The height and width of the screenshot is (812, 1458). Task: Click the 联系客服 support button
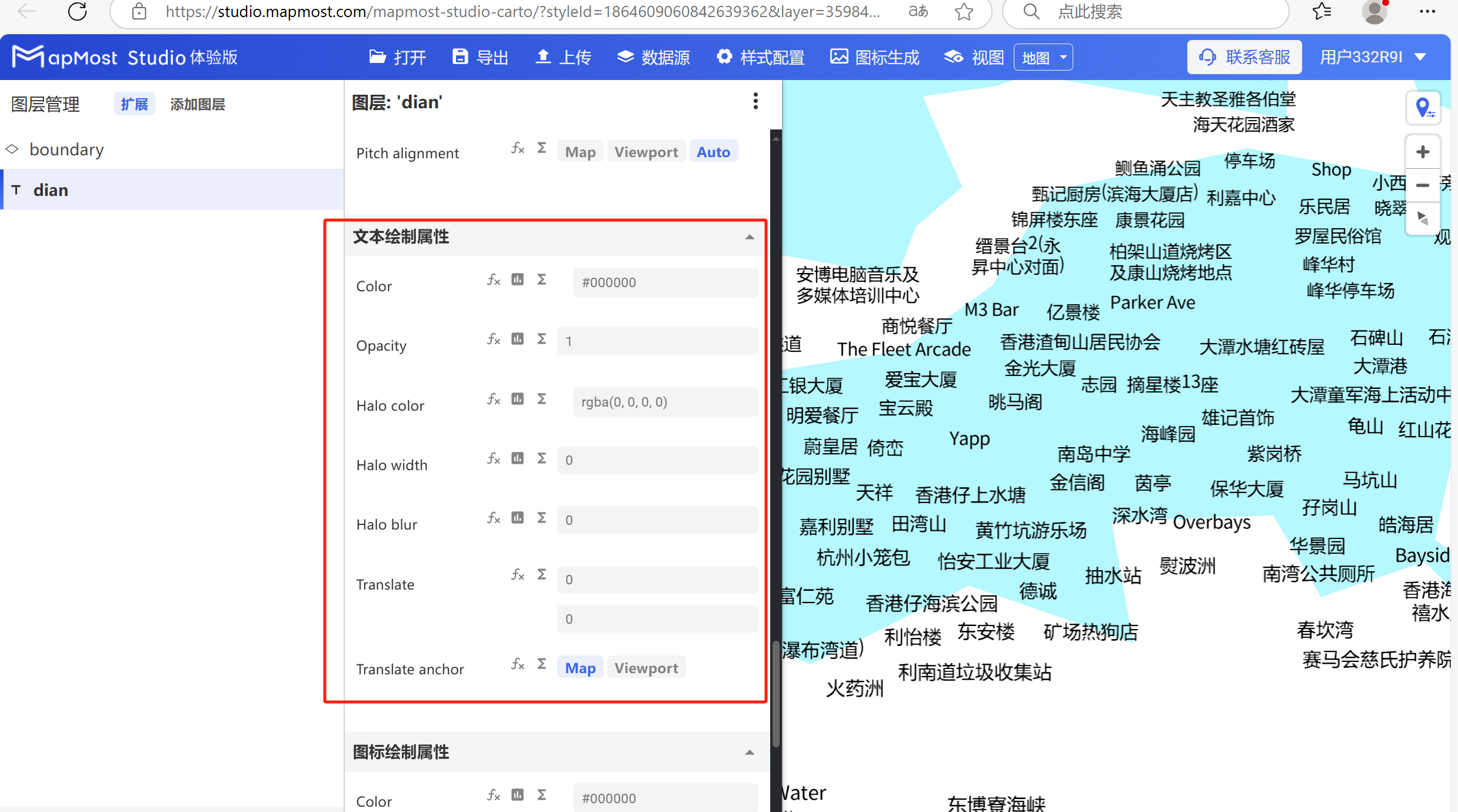1244,56
